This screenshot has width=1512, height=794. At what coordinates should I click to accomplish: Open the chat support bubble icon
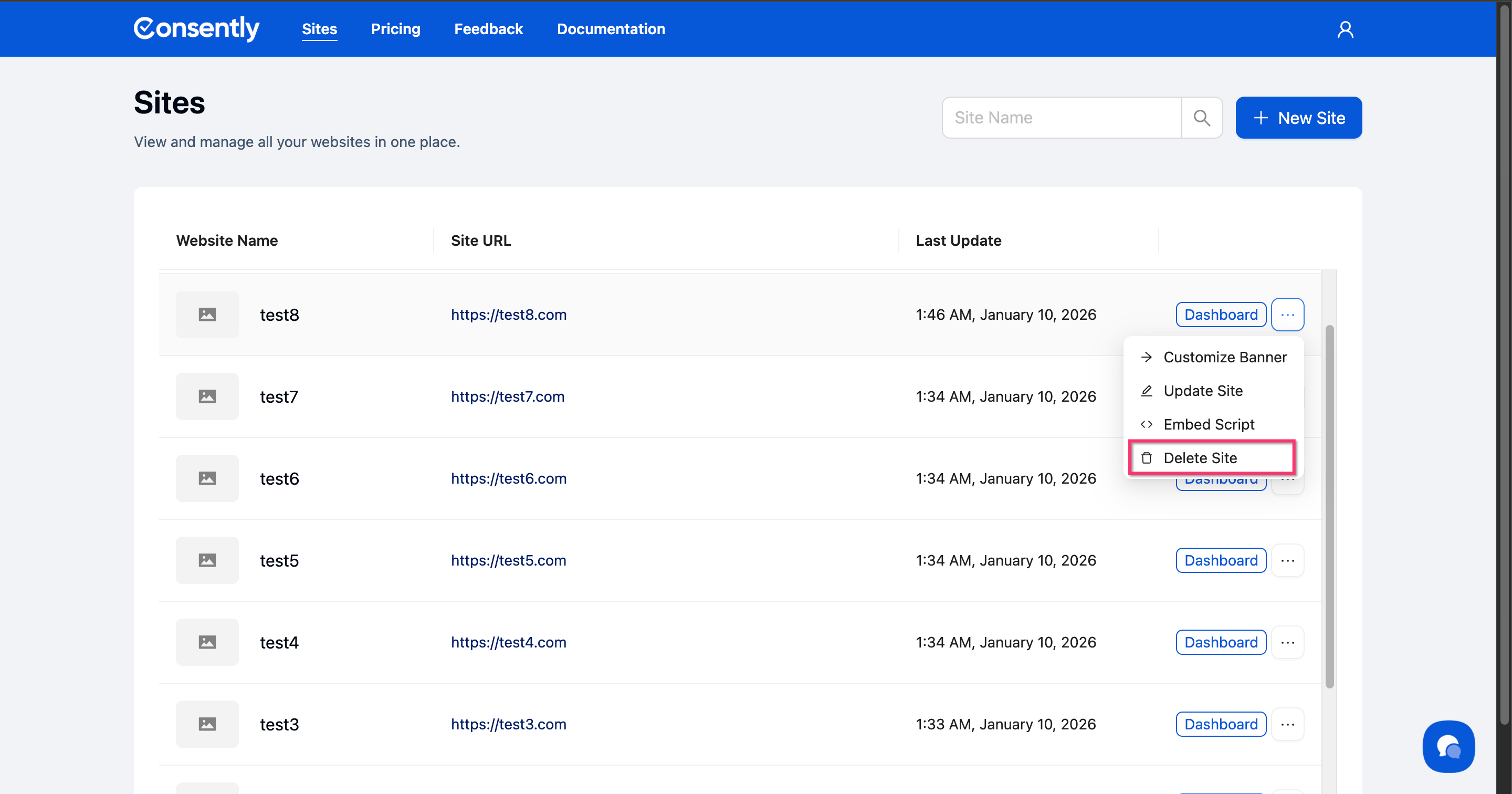tap(1448, 746)
